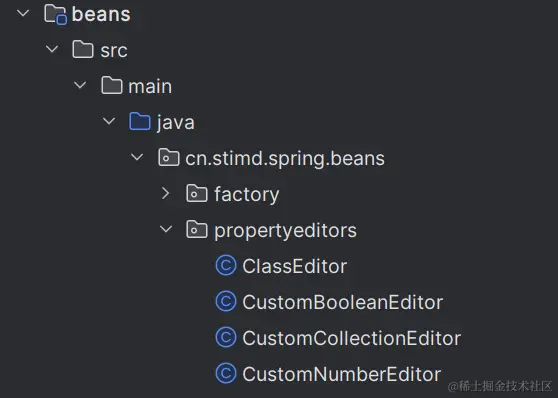
Task: Click the CustomCollectionEditor class icon
Action: click(x=226, y=337)
